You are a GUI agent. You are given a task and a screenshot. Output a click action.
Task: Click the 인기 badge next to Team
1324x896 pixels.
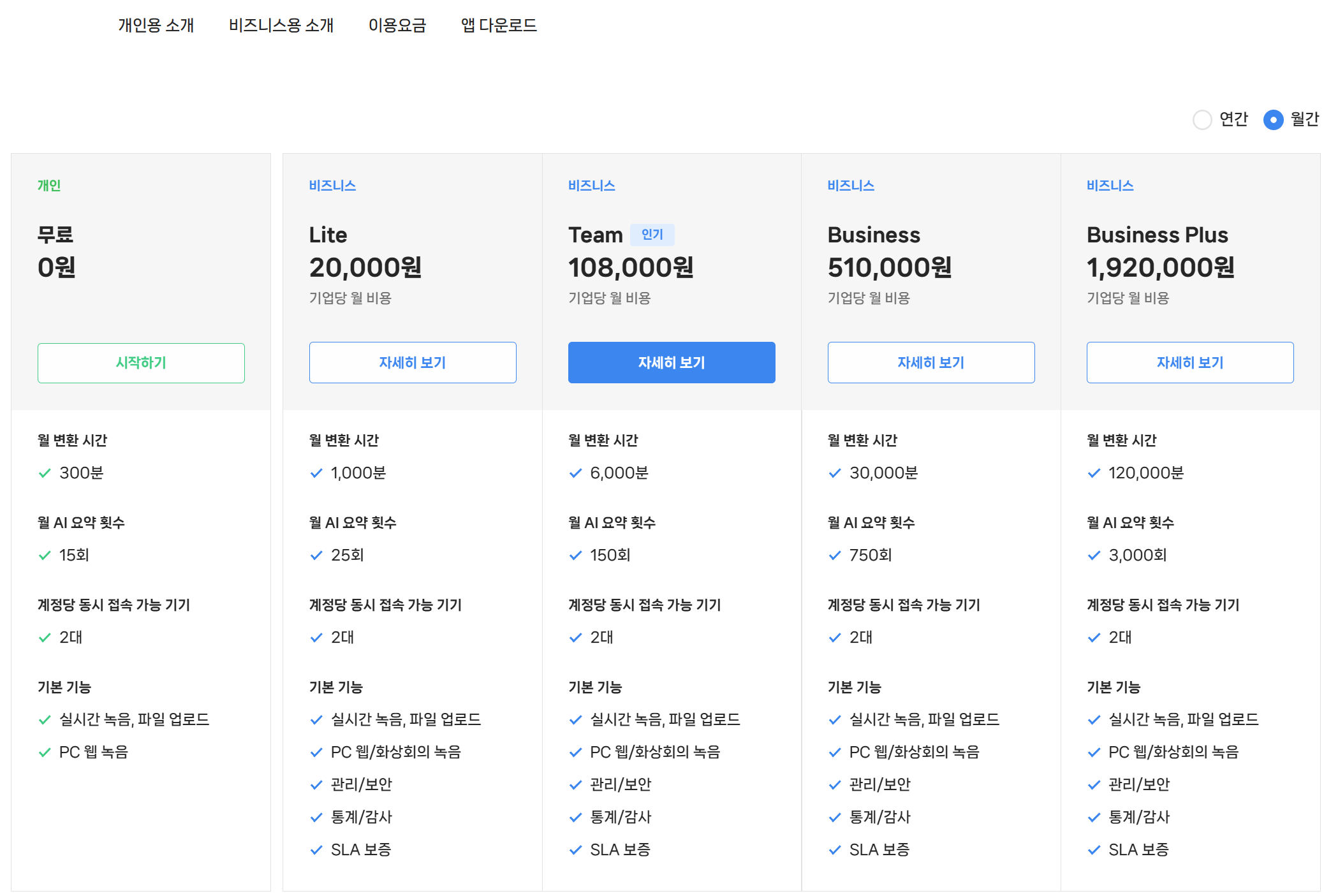click(652, 235)
